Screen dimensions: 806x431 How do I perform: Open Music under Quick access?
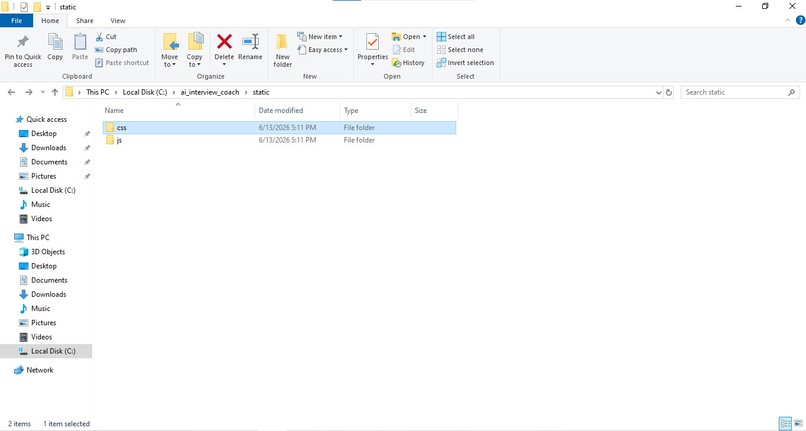coord(40,205)
